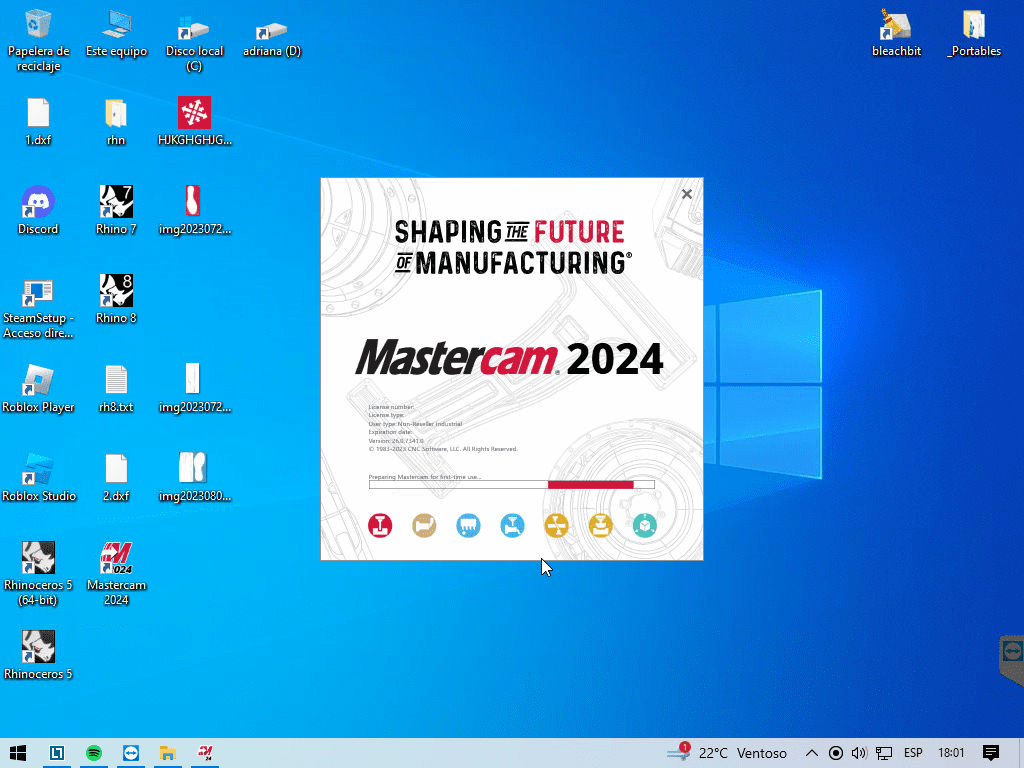This screenshot has height=768, width=1024.
Task: Close the Mastercam splash screen
Action: (x=687, y=194)
